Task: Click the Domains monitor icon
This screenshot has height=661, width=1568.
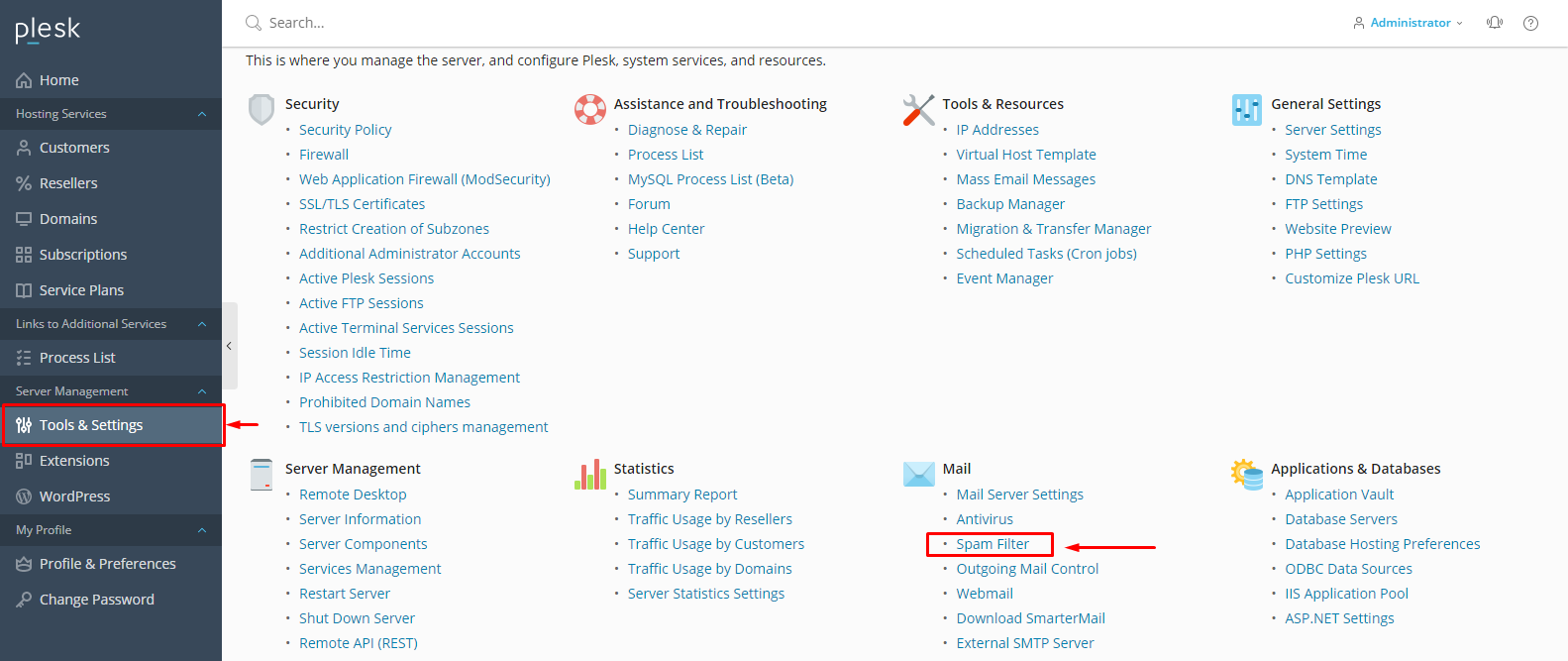Action: click(x=24, y=219)
